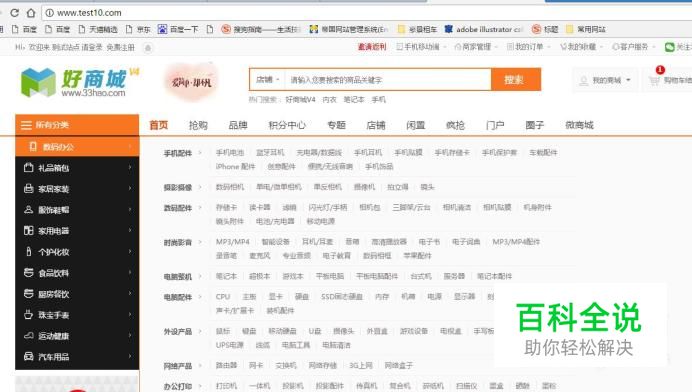Focus the product keyword search field

(x=387, y=80)
